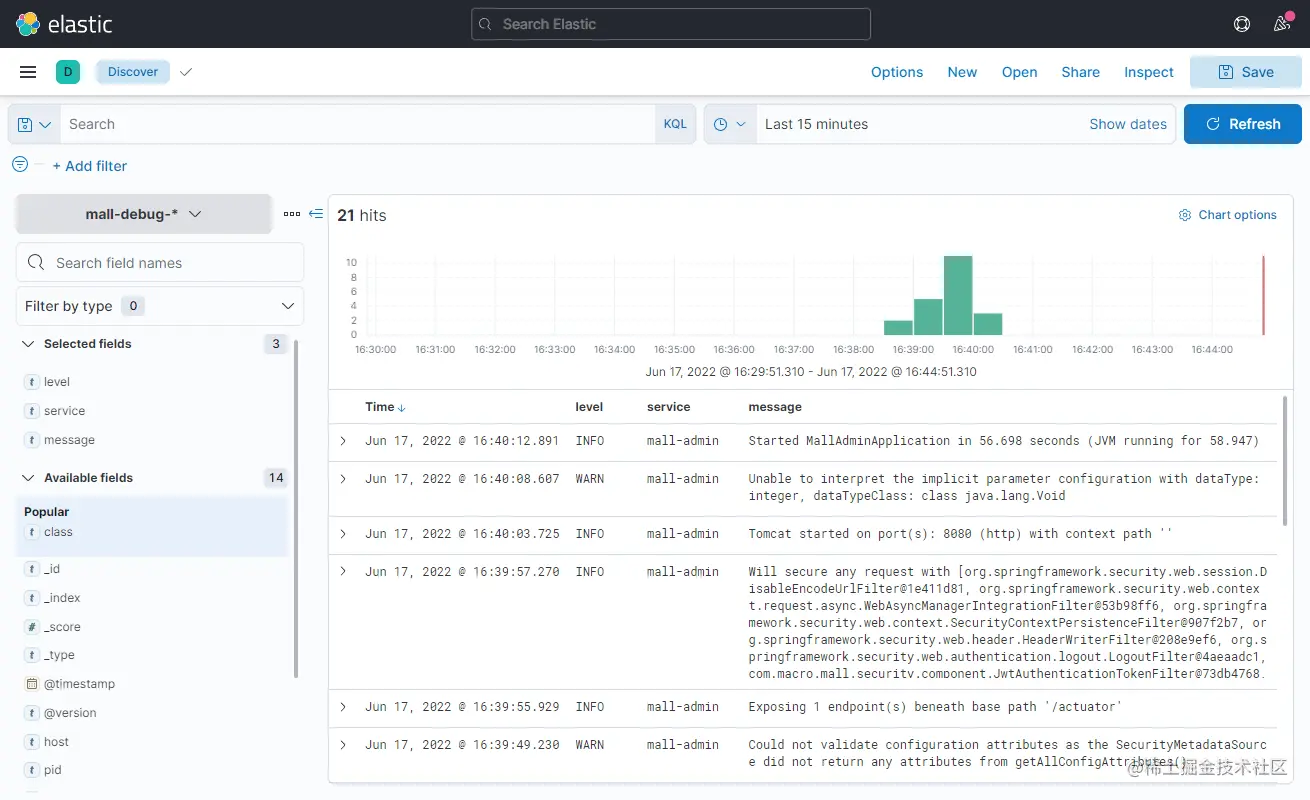Select the @version field

(70, 713)
